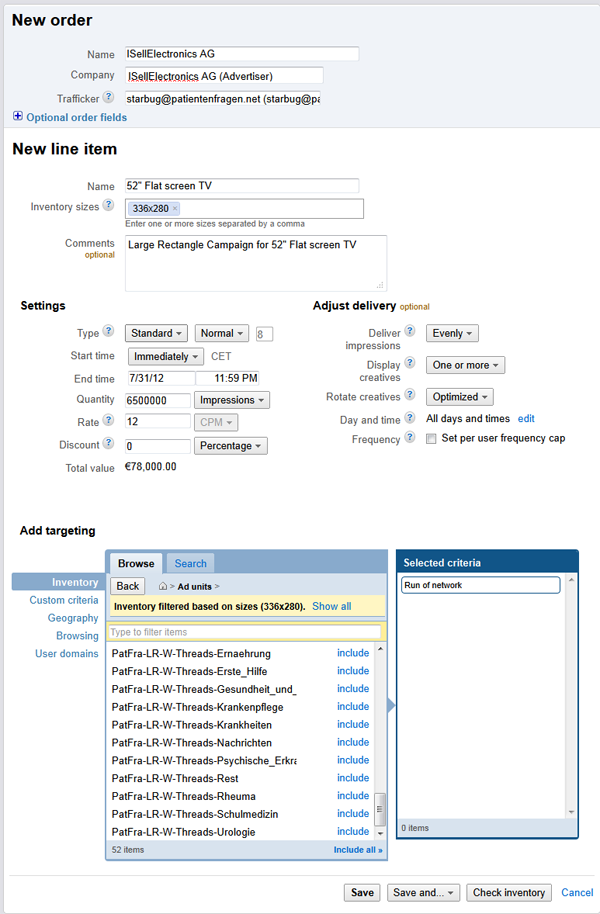600x914 pixels.
Task: Open the Optimized rotate creatives dropdown
Action: [459, 397]
